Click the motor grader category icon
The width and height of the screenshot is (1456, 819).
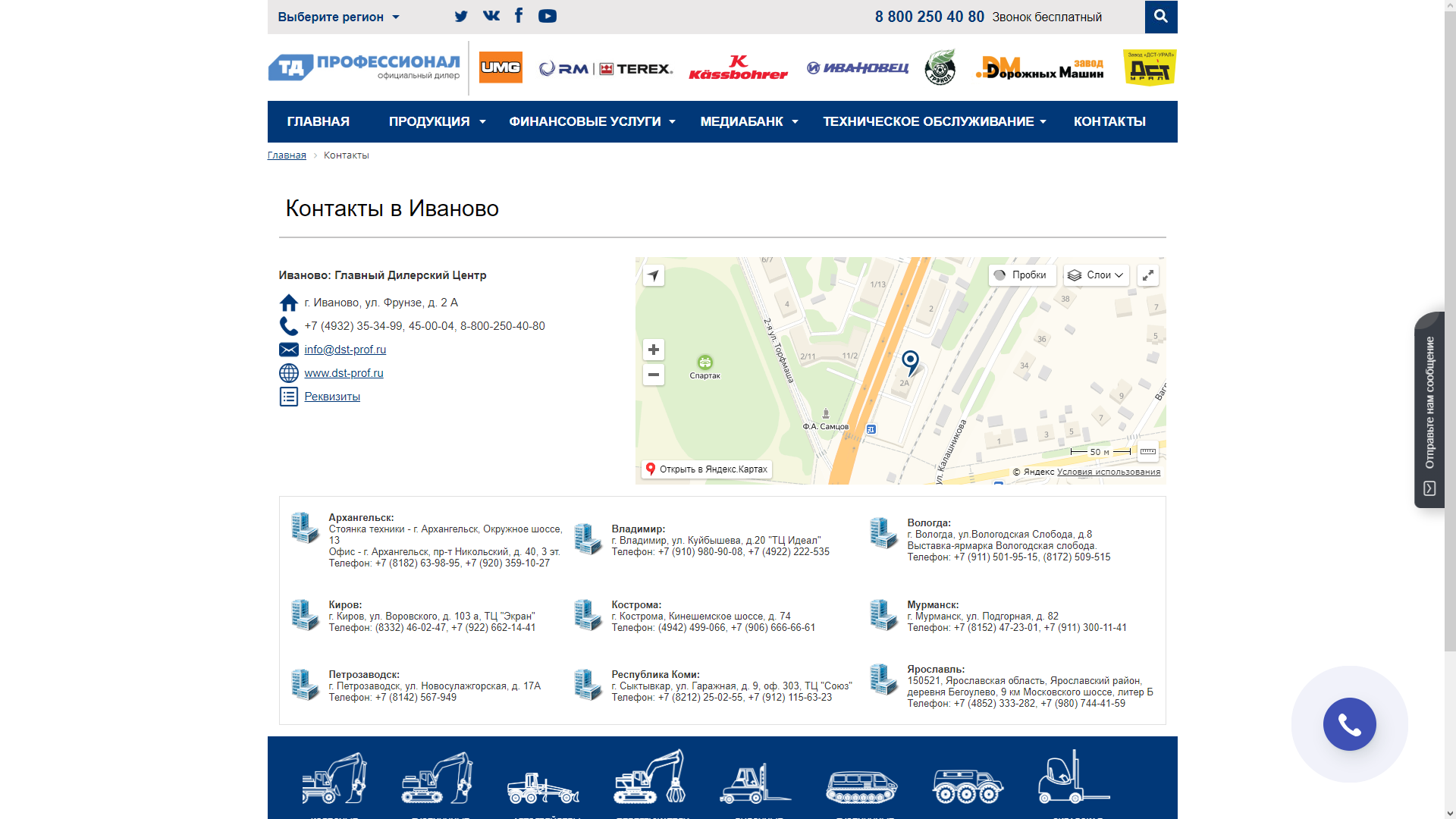[x=543, y=788]
